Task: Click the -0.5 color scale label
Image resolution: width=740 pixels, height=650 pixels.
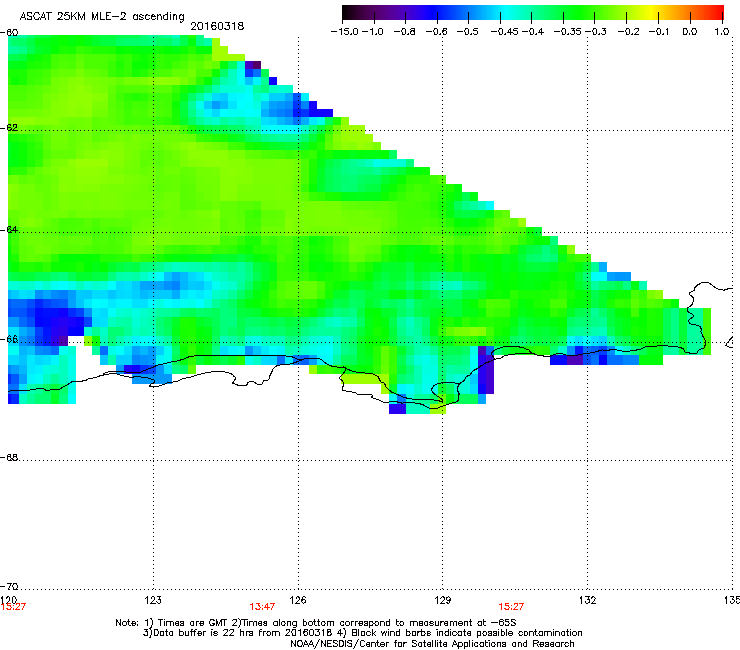Action: point(467,32)
